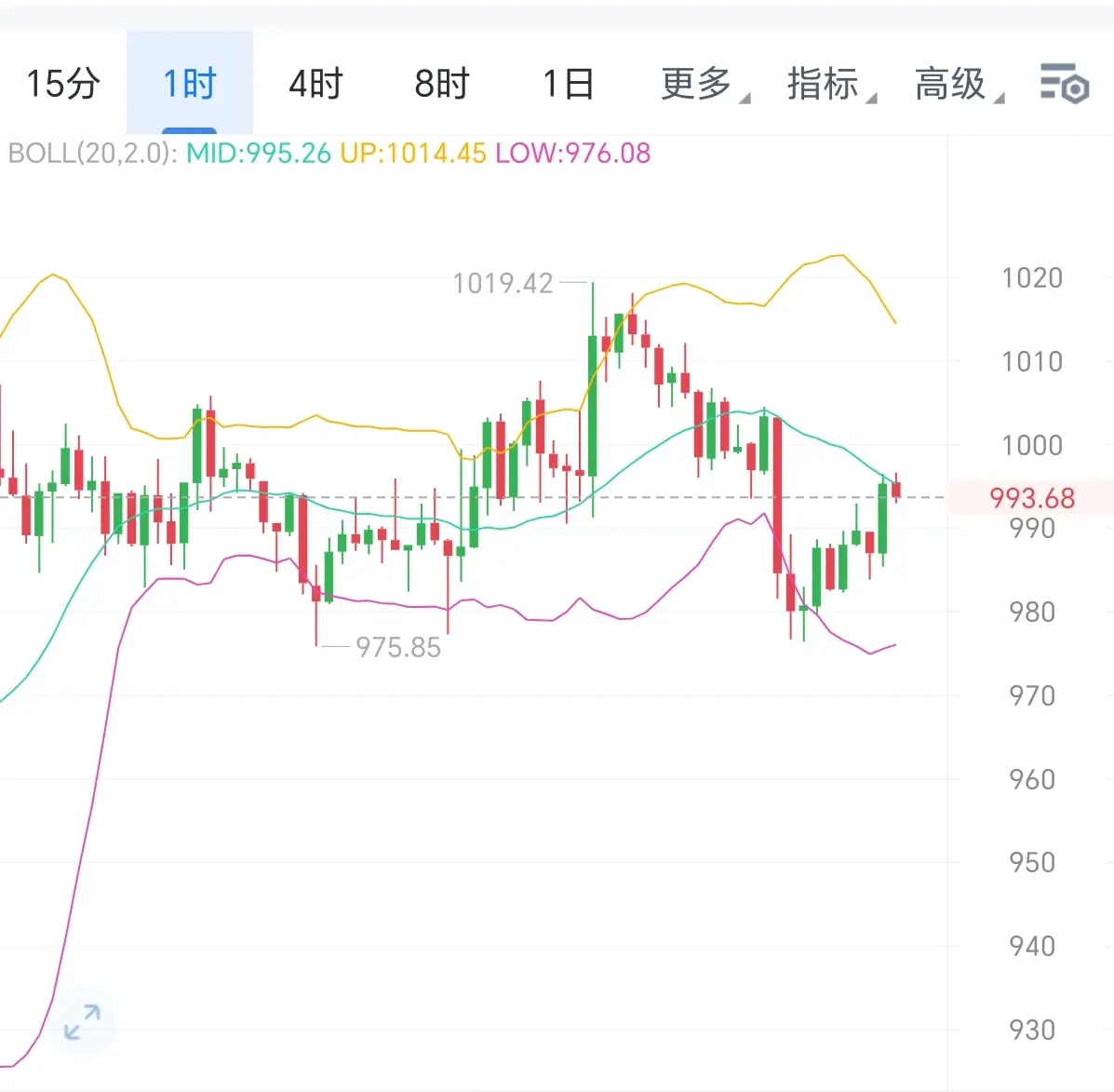Click the 1019.42 high price marker
The image size is (1114, 1092).
click(x=503, y=283)
